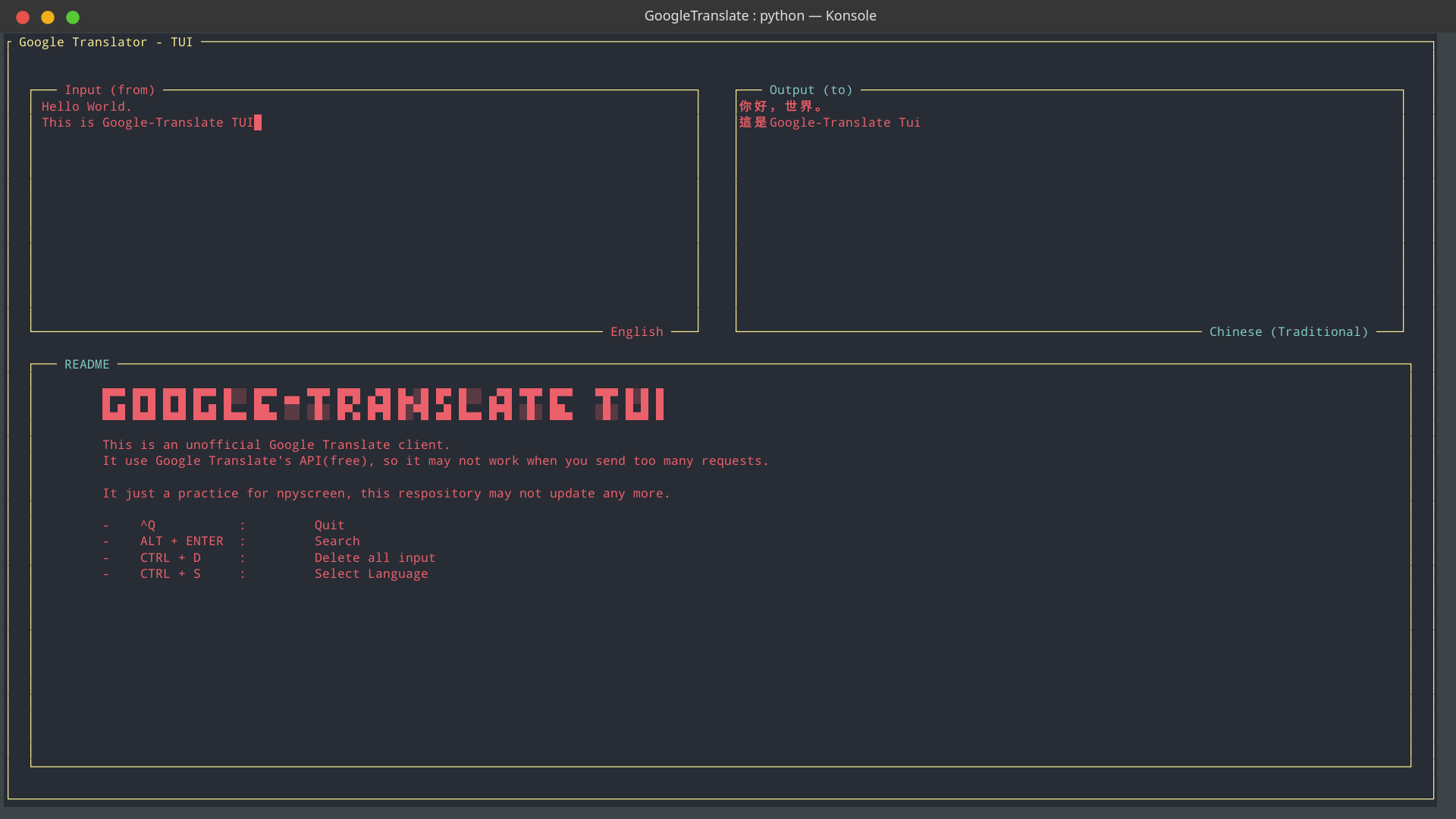The height and width of the screenshot is (819, 1456).
Task: Click the yellow minimize window button
Action: click(x=48, y=17)
